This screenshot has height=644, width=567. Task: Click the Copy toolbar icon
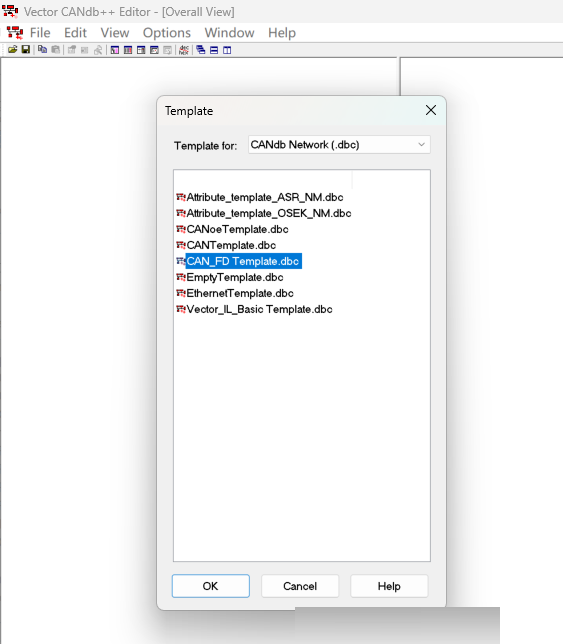42,50
